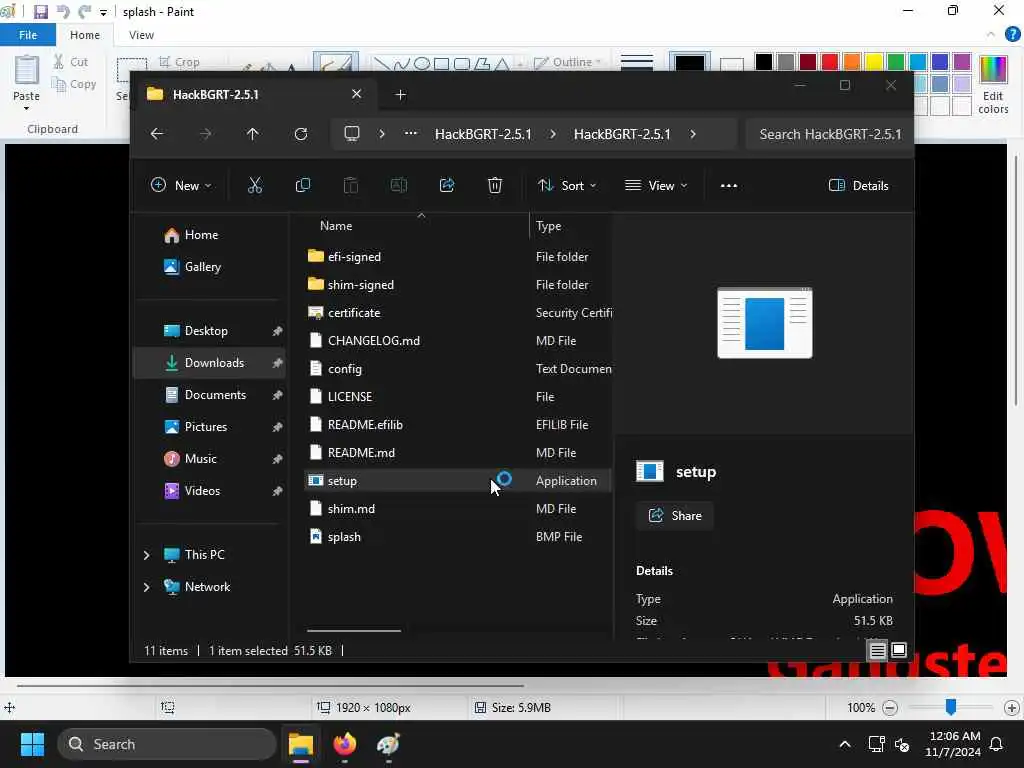
Task: Expand breadcrumb chevron after last HackBGRT-2.5.1
Action: [x=693, y=134]
